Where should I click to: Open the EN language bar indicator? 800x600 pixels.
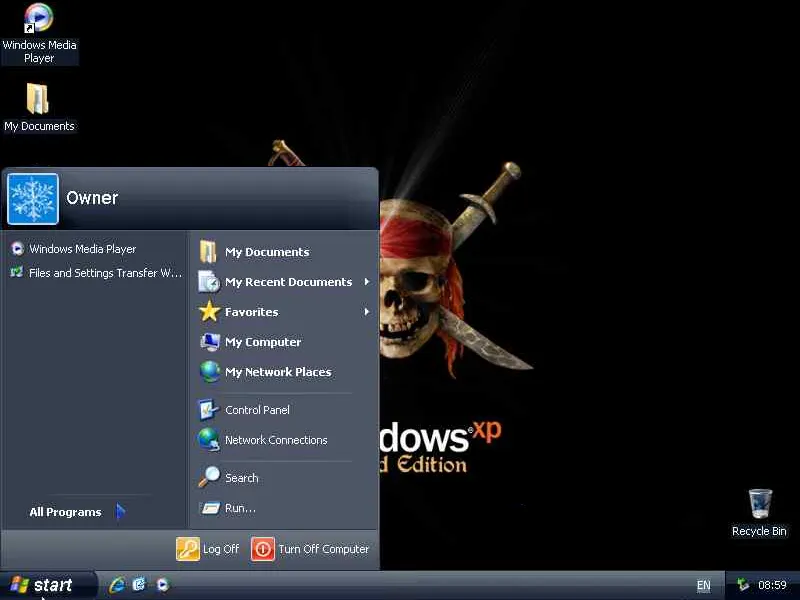[x=704, y=585]
